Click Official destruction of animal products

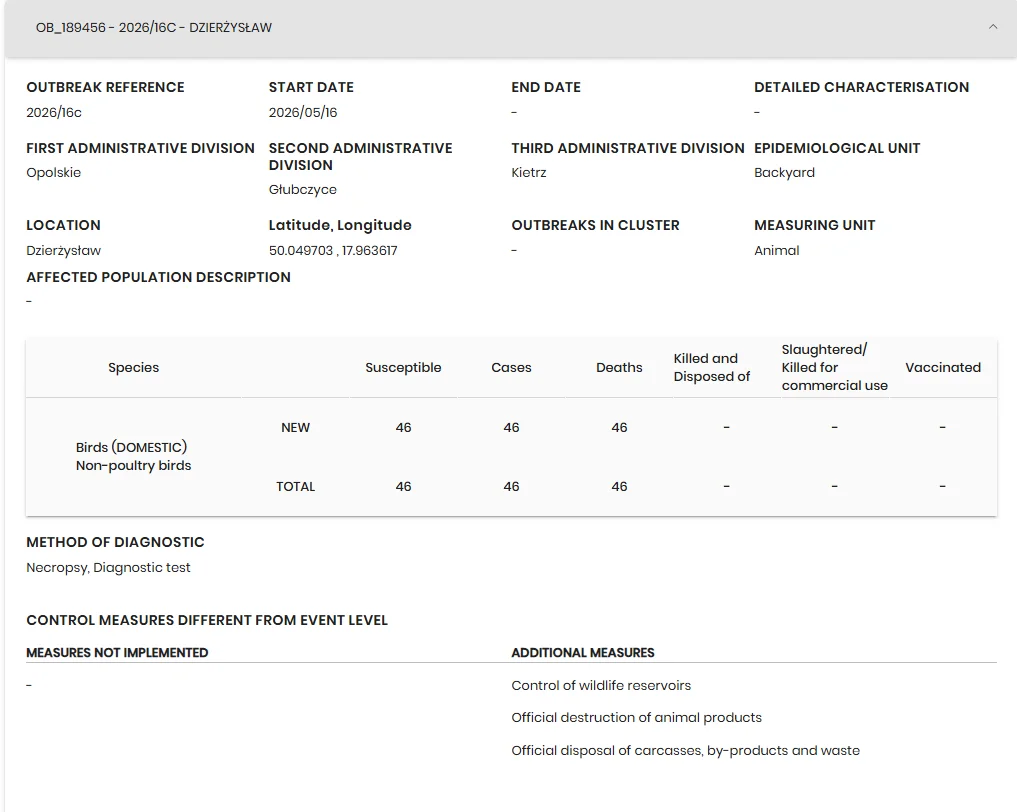[636, 717]
